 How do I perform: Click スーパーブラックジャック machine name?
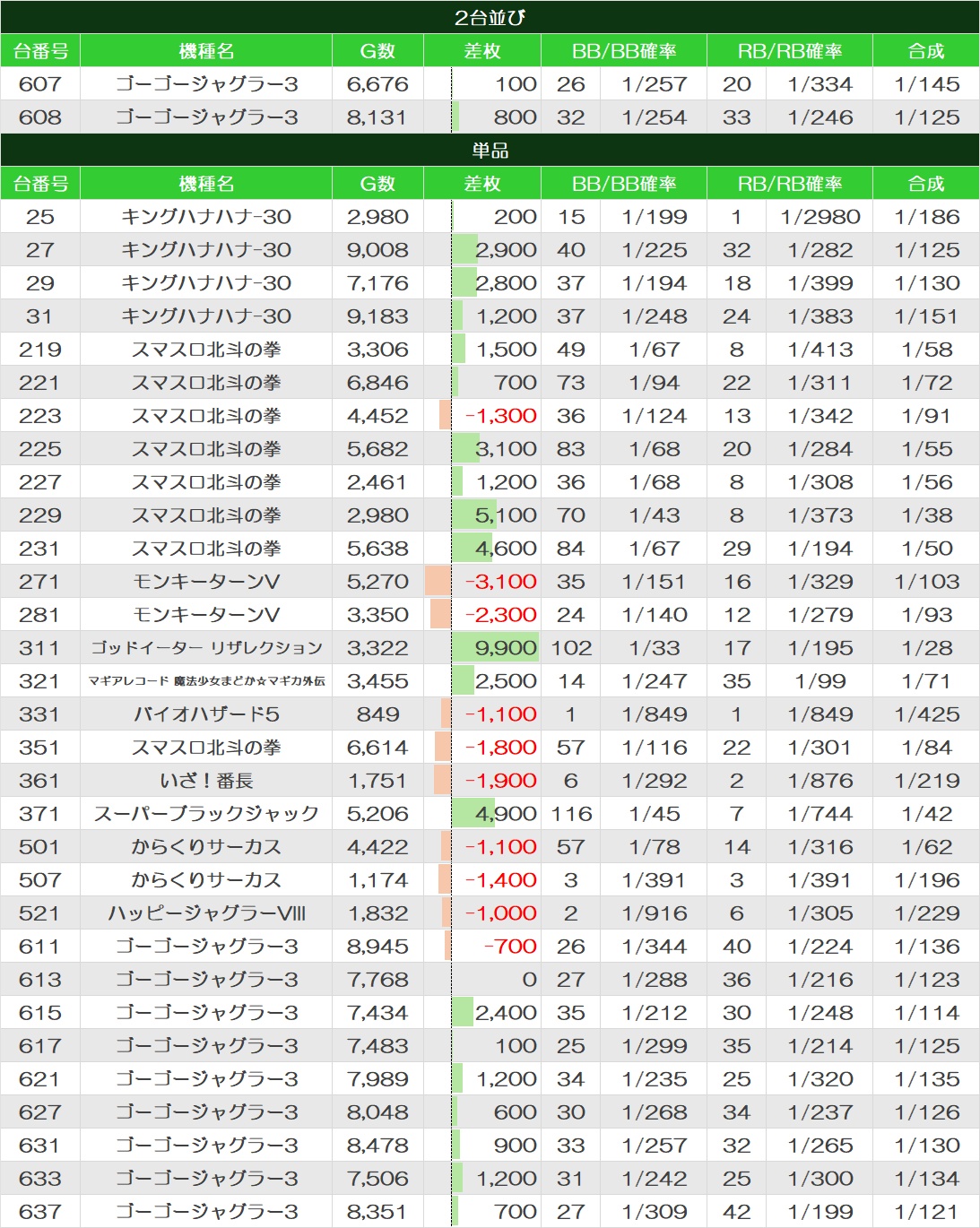[206, 814]
